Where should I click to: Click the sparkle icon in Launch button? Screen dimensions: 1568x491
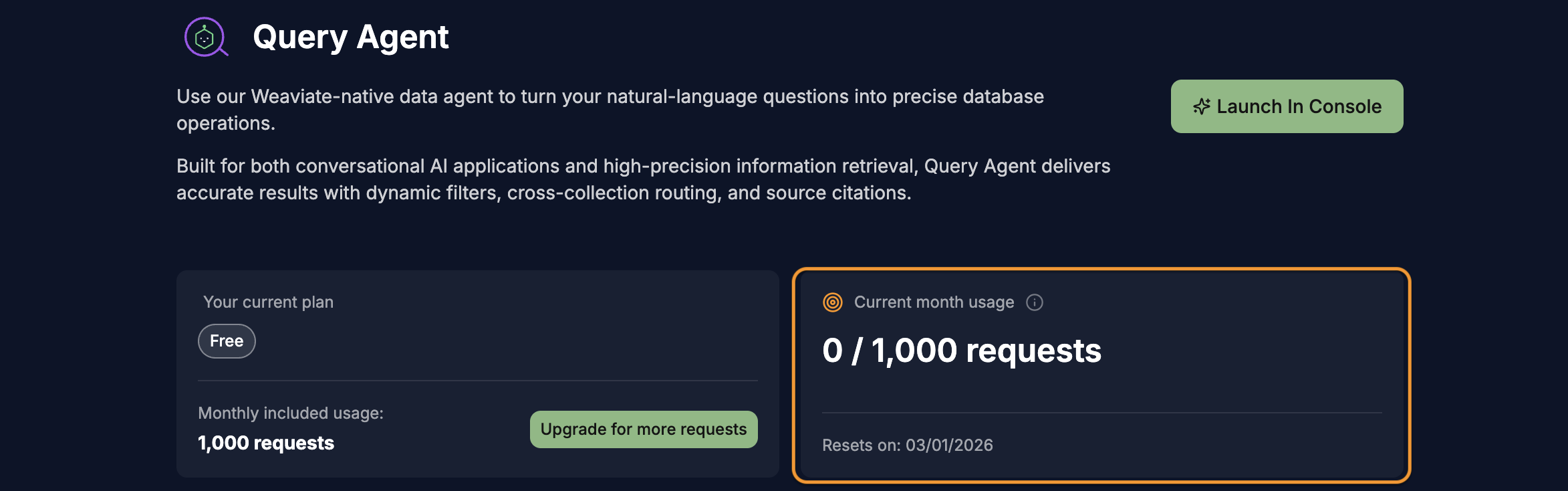click(x=1201, y=106)
